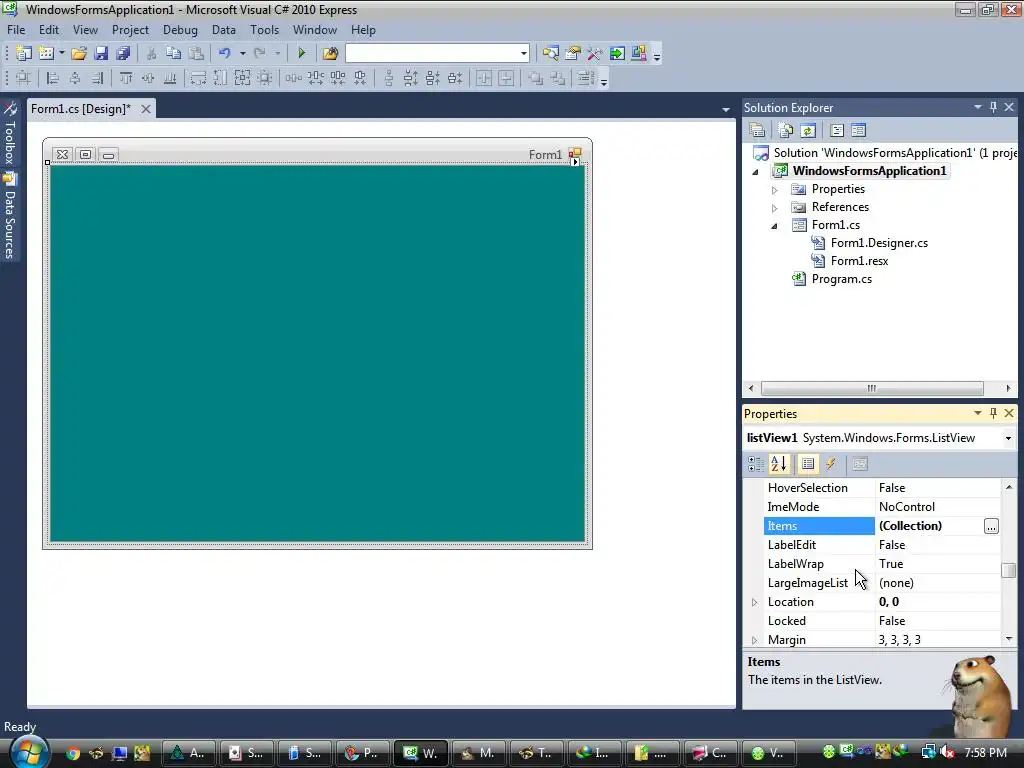Expand the Properties folder in Solution Explorer

click(775, 190)
